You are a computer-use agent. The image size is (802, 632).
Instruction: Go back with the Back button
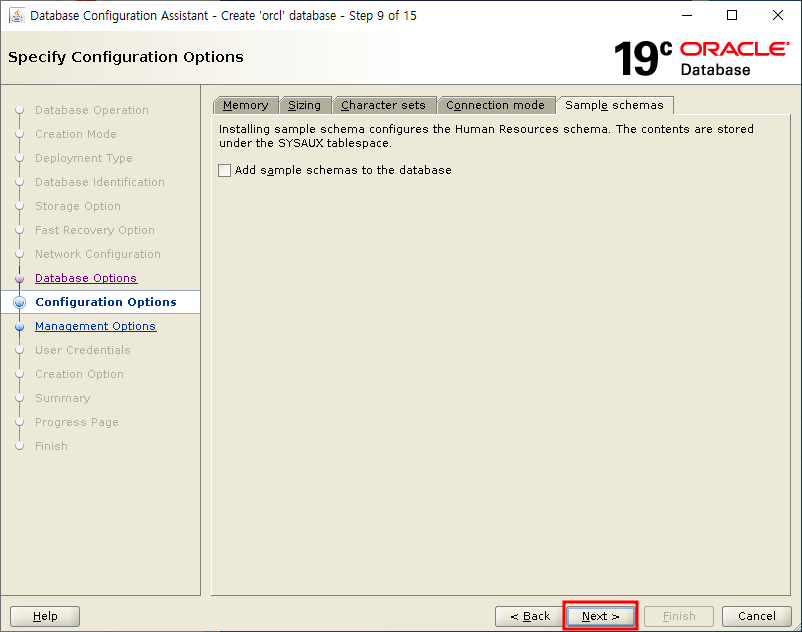529,616
